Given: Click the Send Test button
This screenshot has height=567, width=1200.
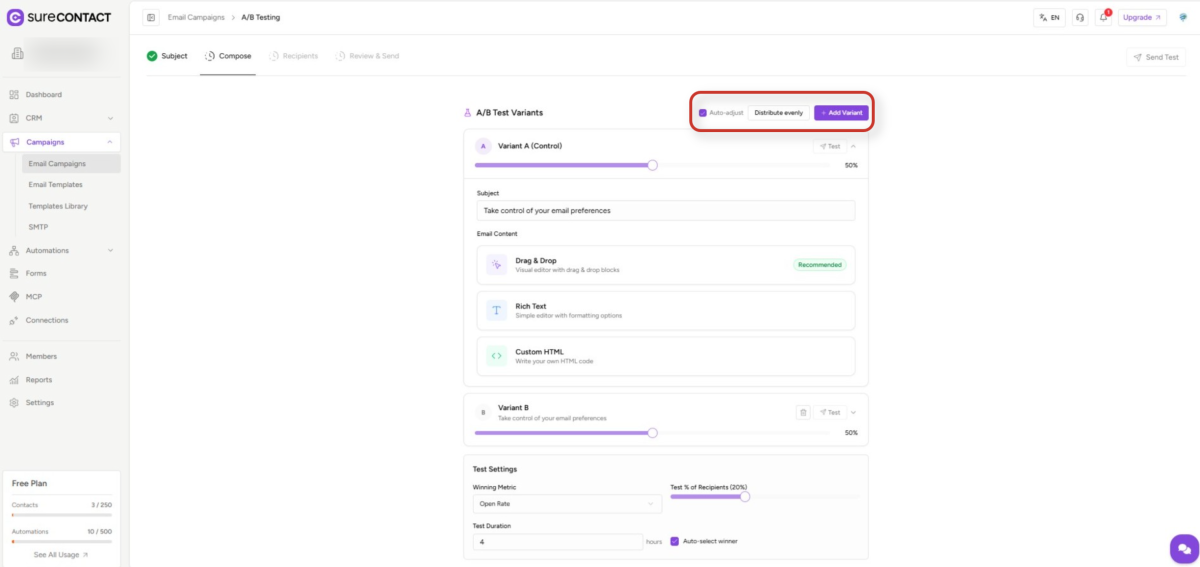Looking at the screenshot, I should pyautogui.click(x=1156, y=57).
